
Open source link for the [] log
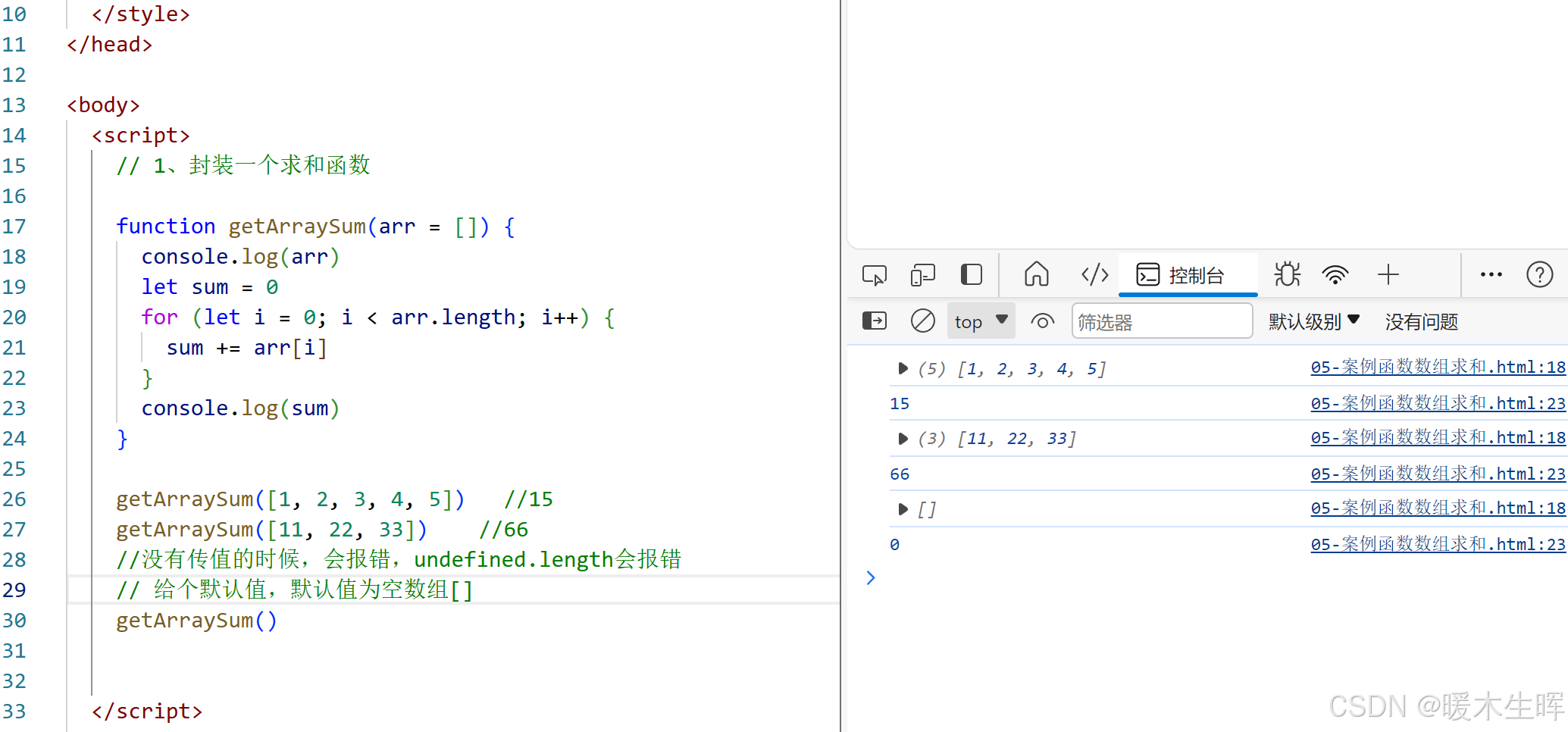[x=1438, y=508]
